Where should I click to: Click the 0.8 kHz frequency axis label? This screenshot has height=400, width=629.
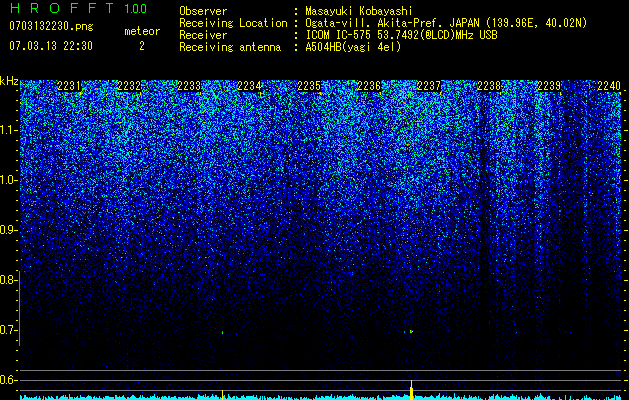(8, 280)
